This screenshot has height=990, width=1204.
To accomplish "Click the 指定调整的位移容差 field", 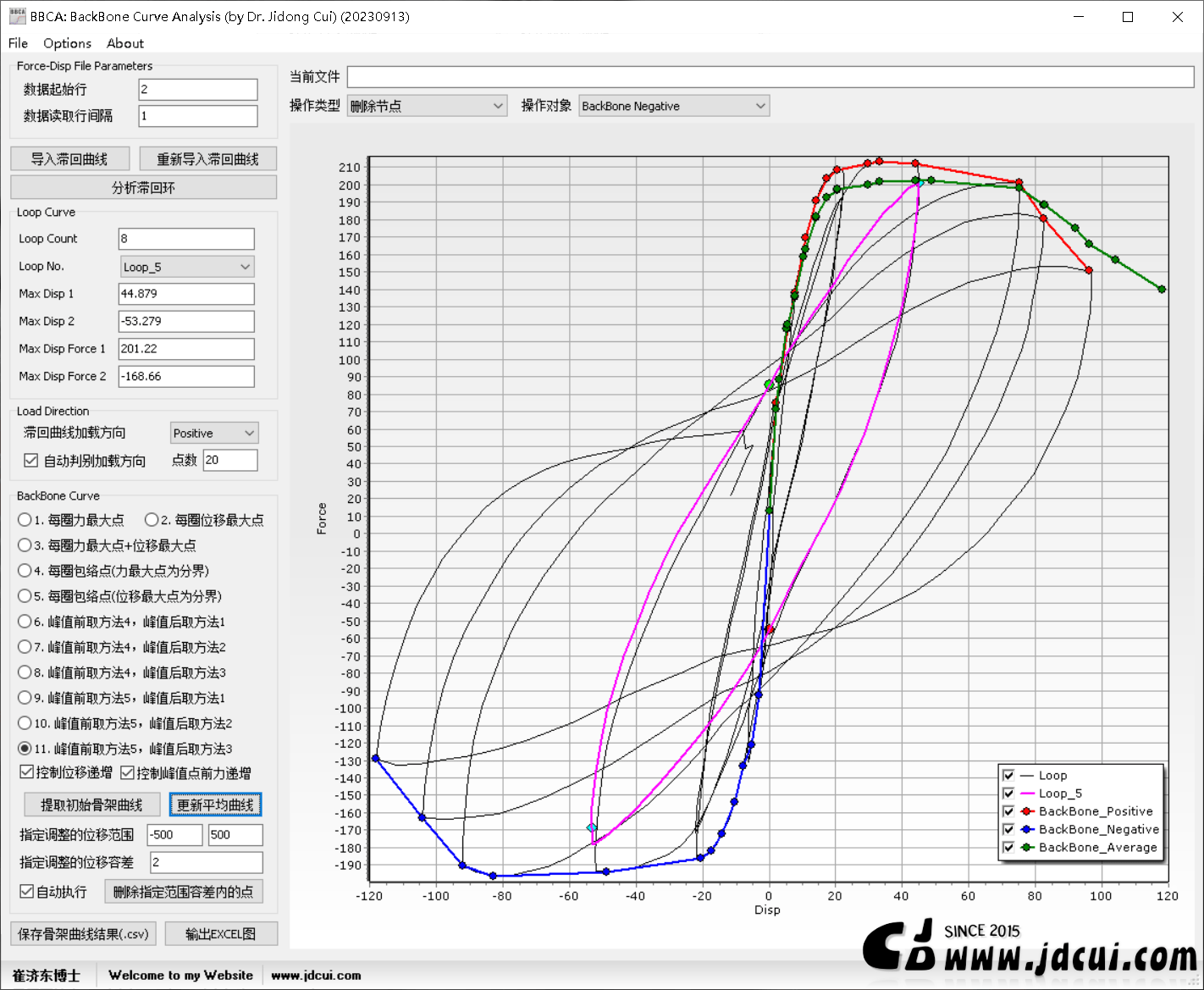I will point(207,862).
